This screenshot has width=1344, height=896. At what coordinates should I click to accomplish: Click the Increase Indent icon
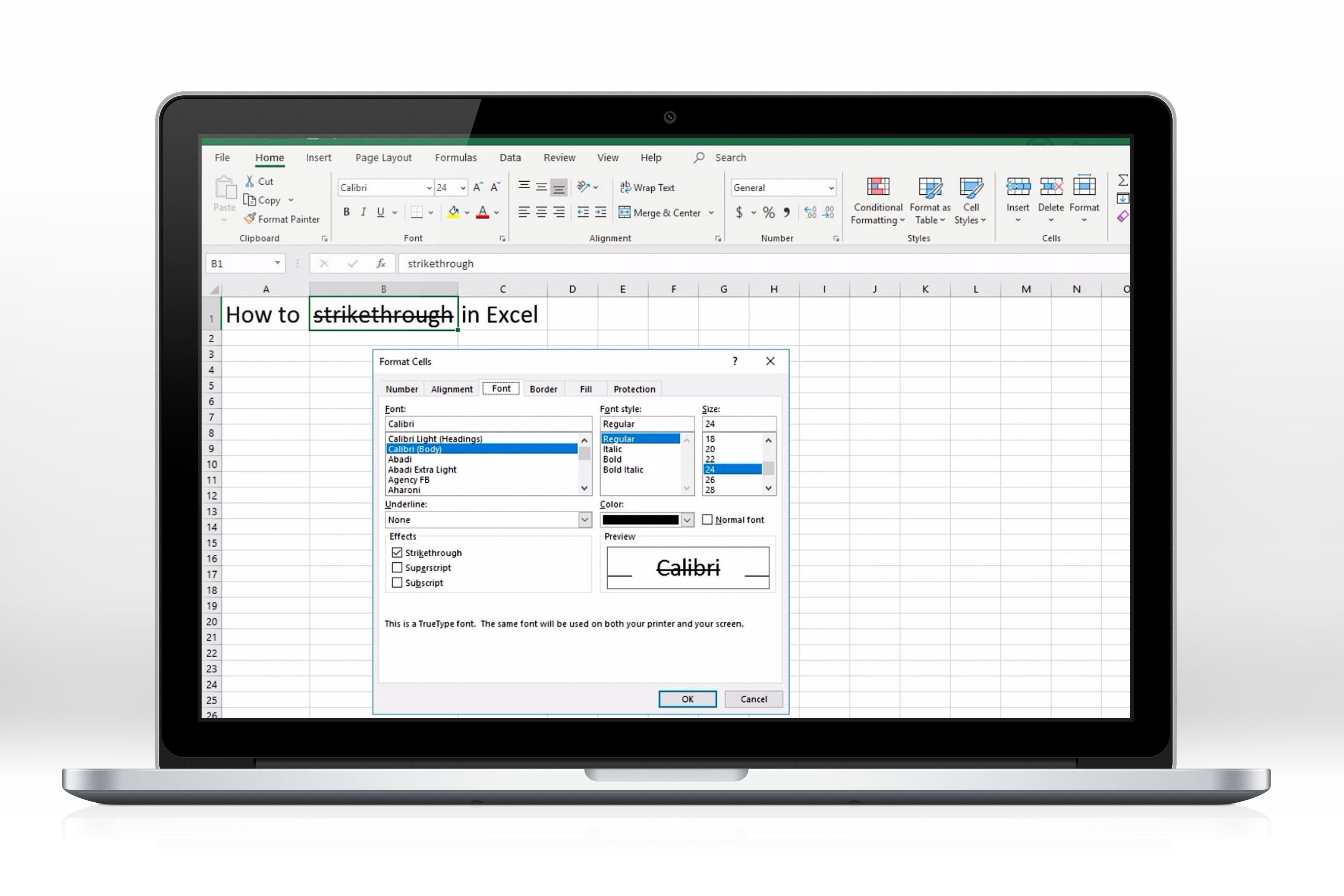(x=600, y=212)
